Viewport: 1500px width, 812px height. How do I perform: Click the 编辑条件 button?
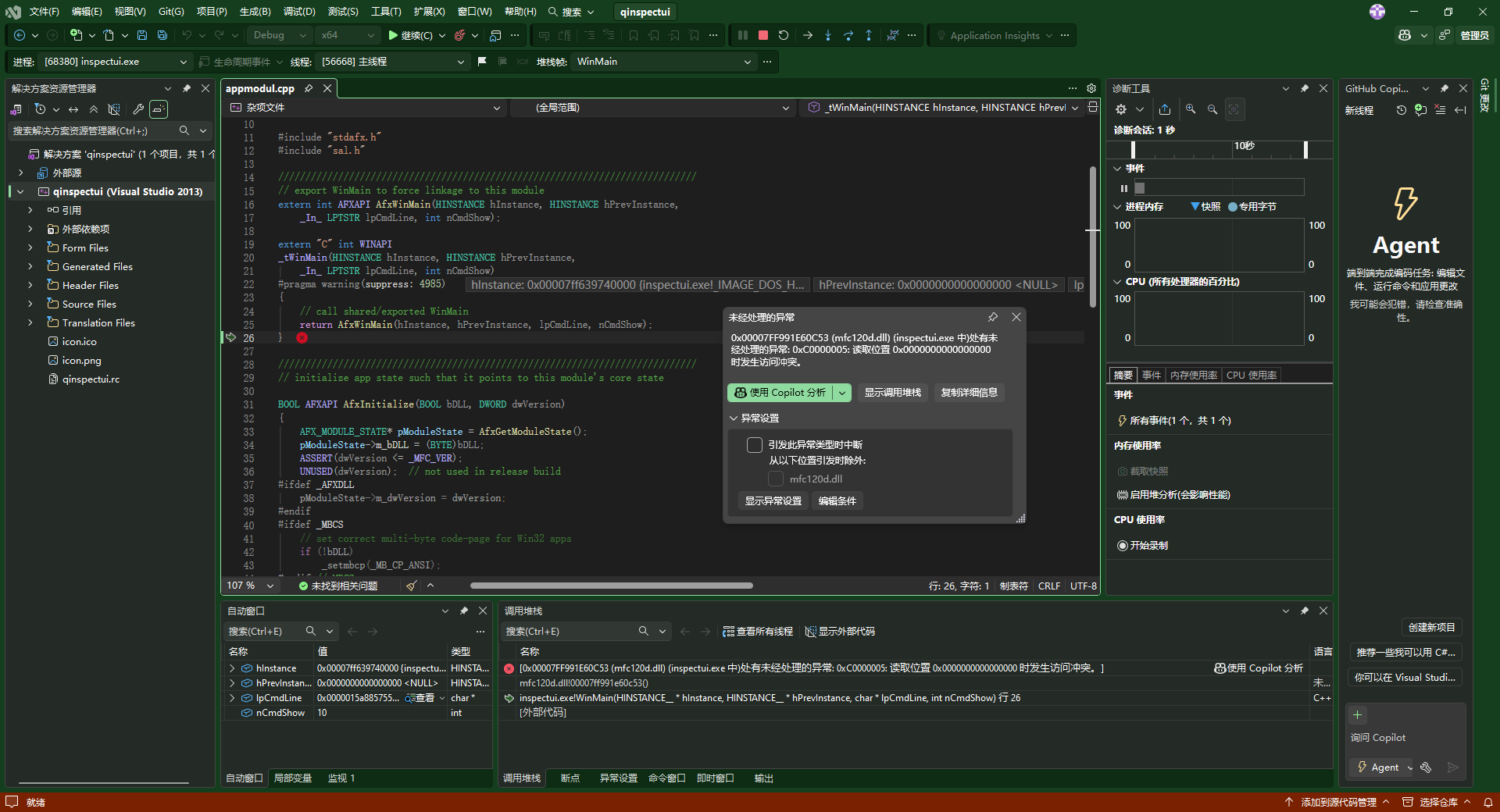[x=837, y=501]
